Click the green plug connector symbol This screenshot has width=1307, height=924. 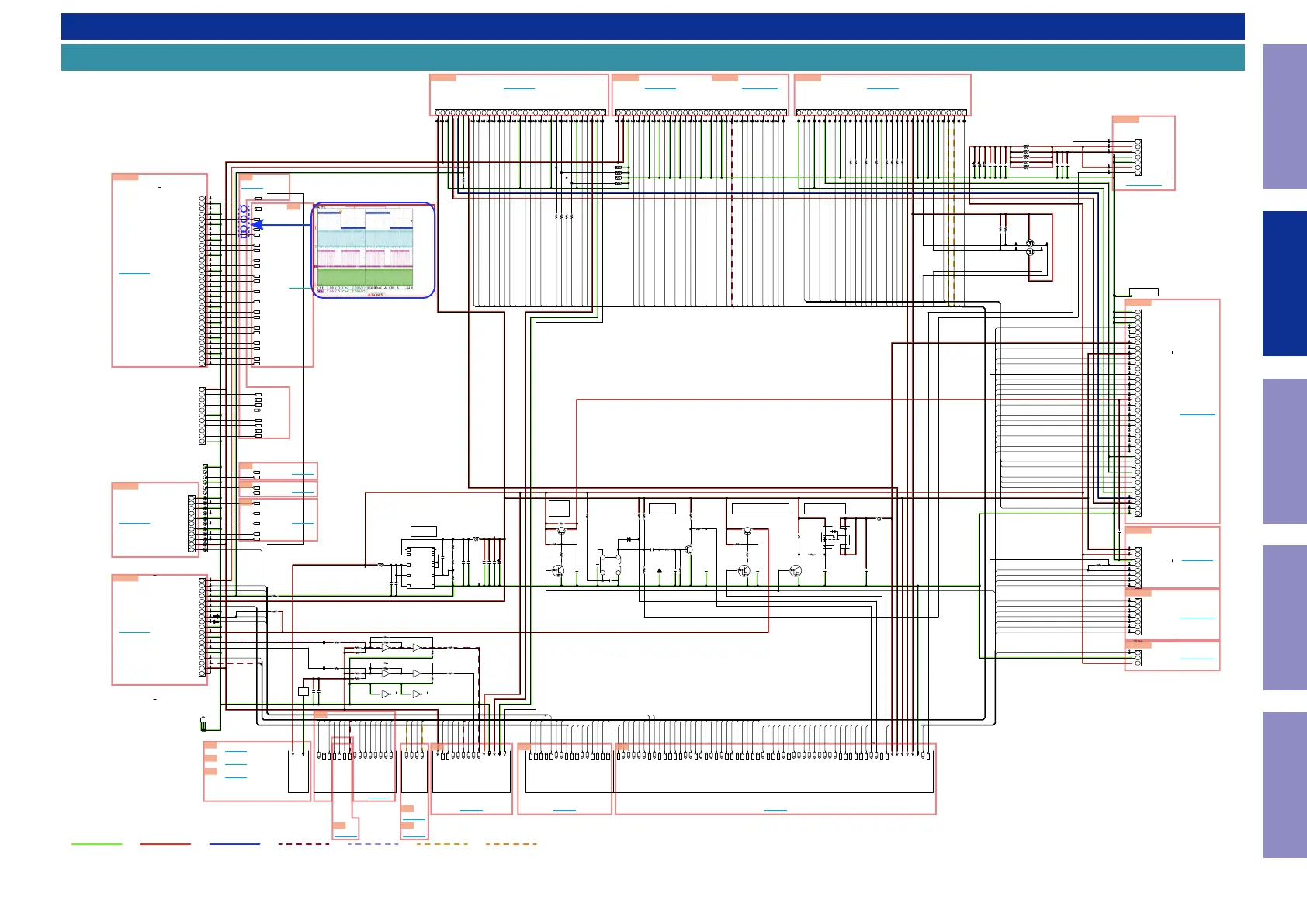click(x=203, y=723)
